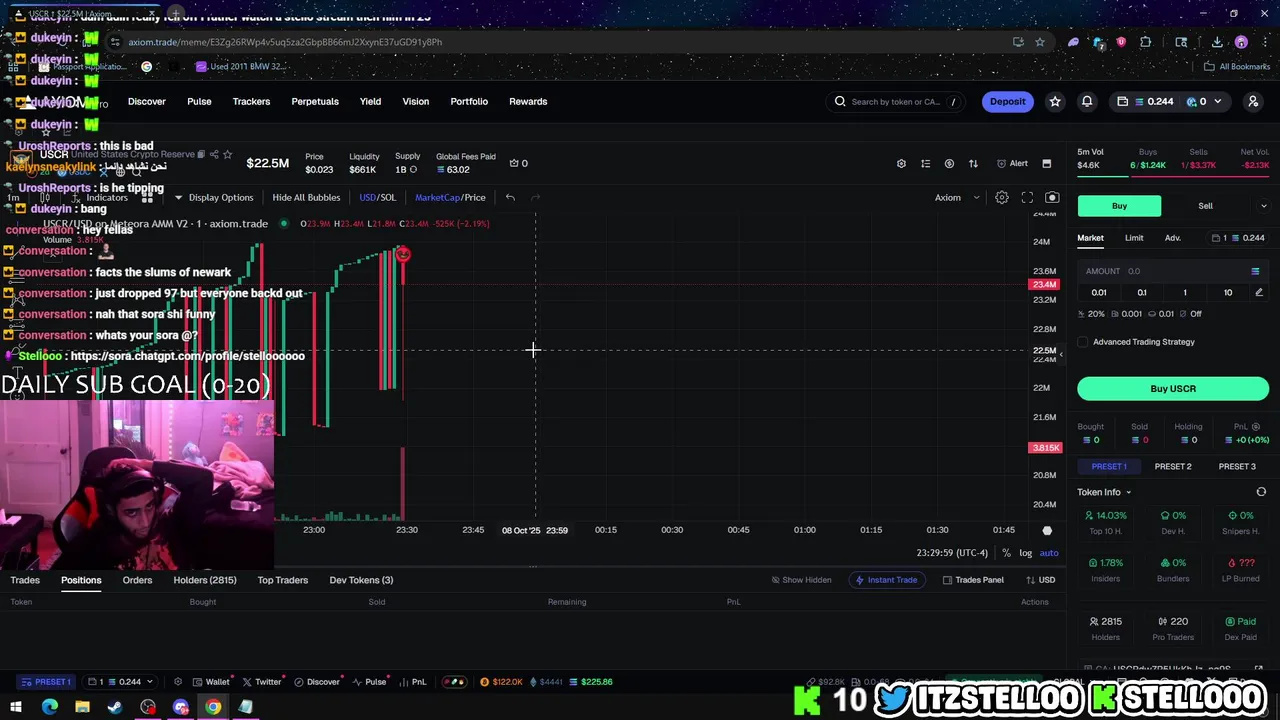
Task: Open Microsoft Edge from the taskbar
Action: (x=49, y=707)
